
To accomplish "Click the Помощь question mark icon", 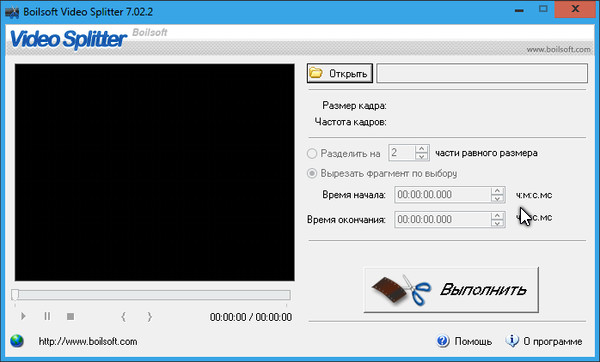I will [x=443, y=341].
